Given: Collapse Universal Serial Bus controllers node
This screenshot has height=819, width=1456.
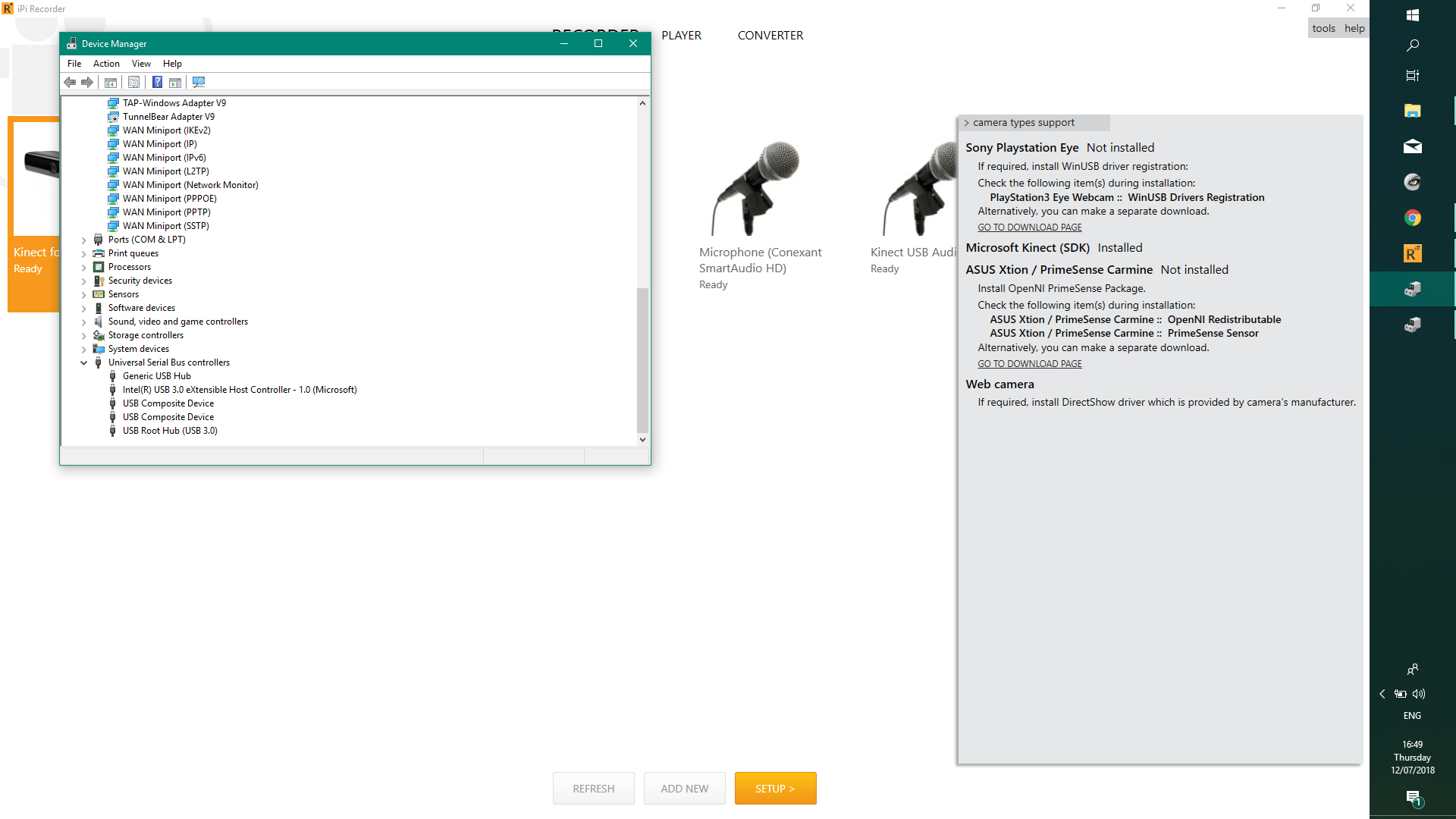Looking at the screenshot, I should coord(84,363).
